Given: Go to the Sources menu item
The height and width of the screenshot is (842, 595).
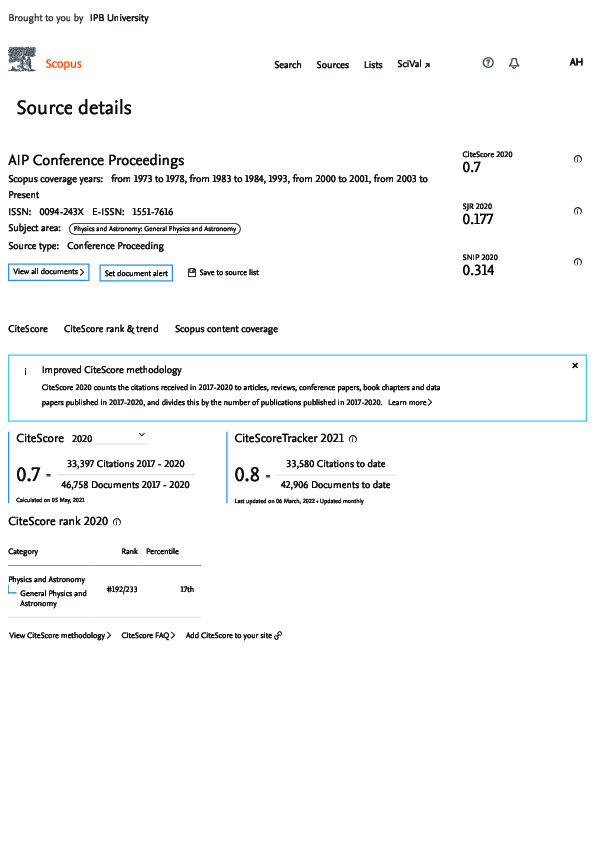Looking at the screenshot, I should click(x=332, y=64).
